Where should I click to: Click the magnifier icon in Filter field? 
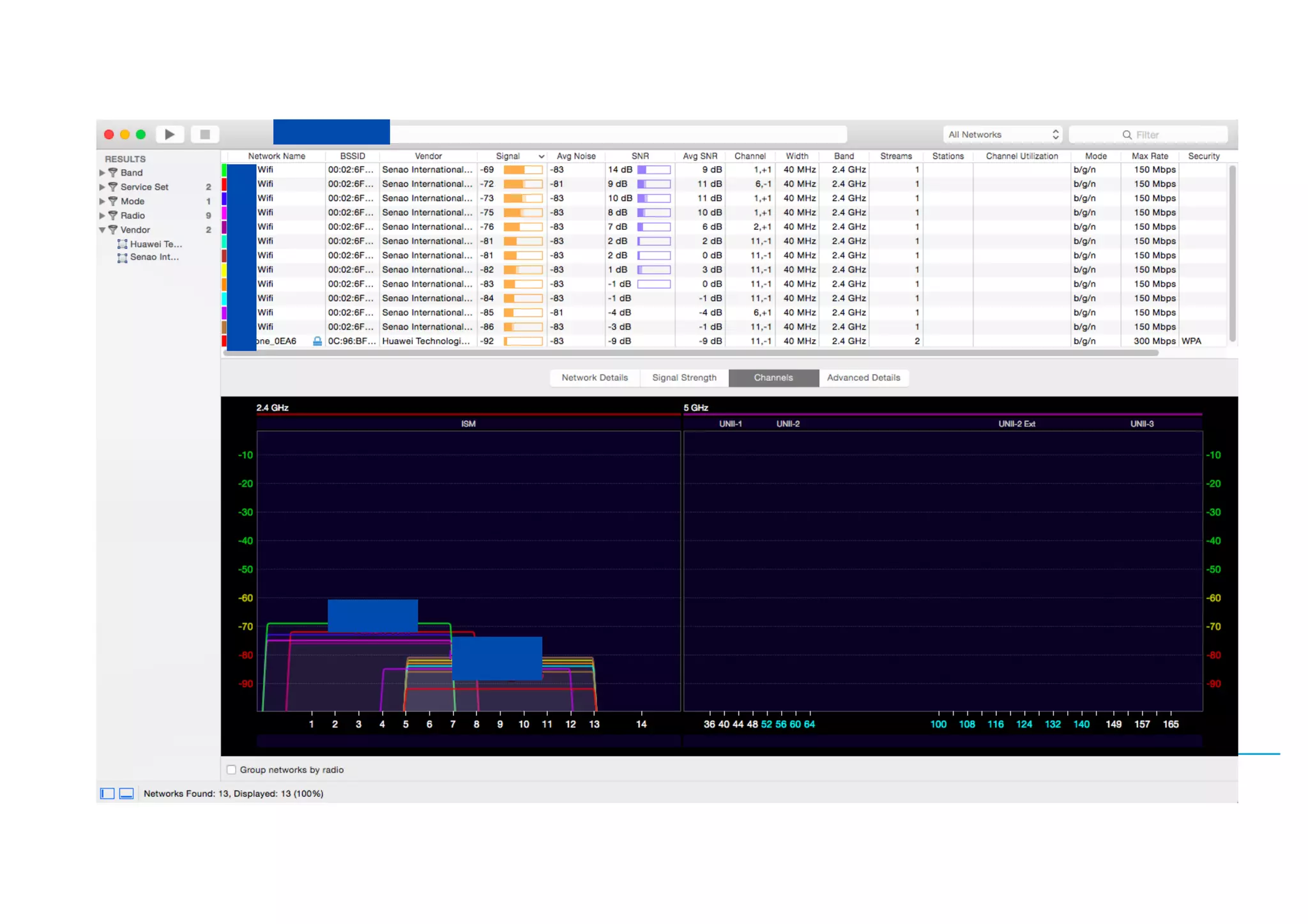1127,135
